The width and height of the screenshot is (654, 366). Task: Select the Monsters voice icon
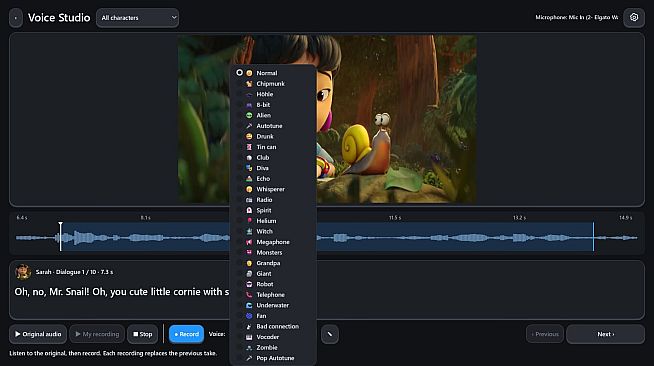pos(249,253)
